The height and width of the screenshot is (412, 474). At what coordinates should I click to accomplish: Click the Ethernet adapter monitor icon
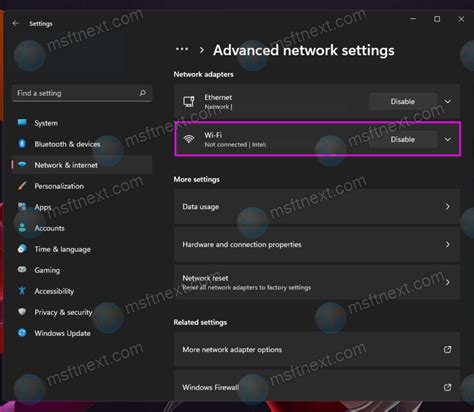coord(189,101)
